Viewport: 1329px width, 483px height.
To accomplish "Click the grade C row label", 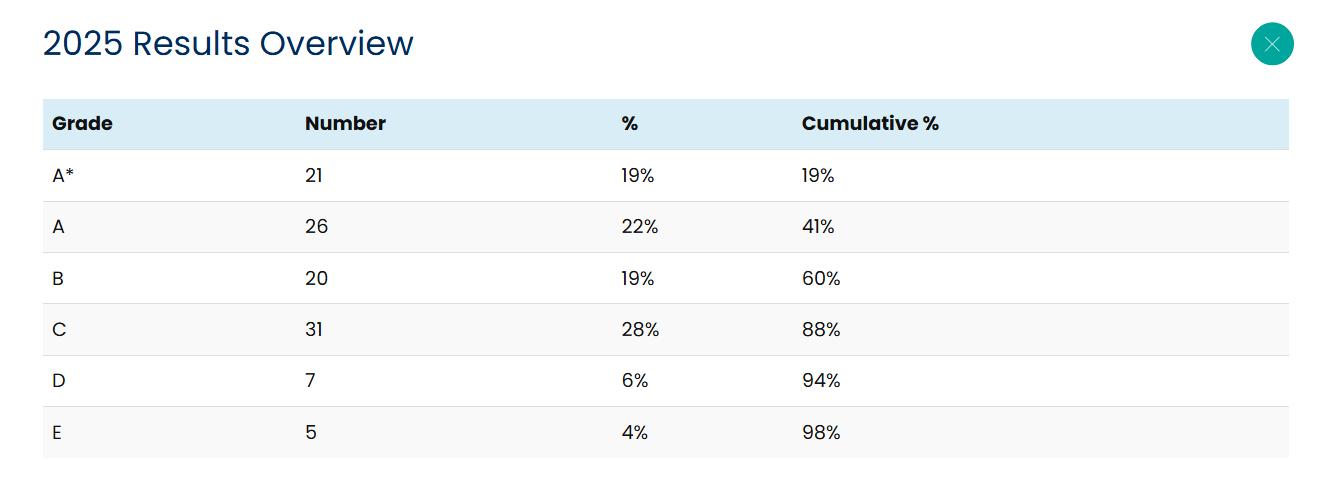I will (x=59, y=330).
